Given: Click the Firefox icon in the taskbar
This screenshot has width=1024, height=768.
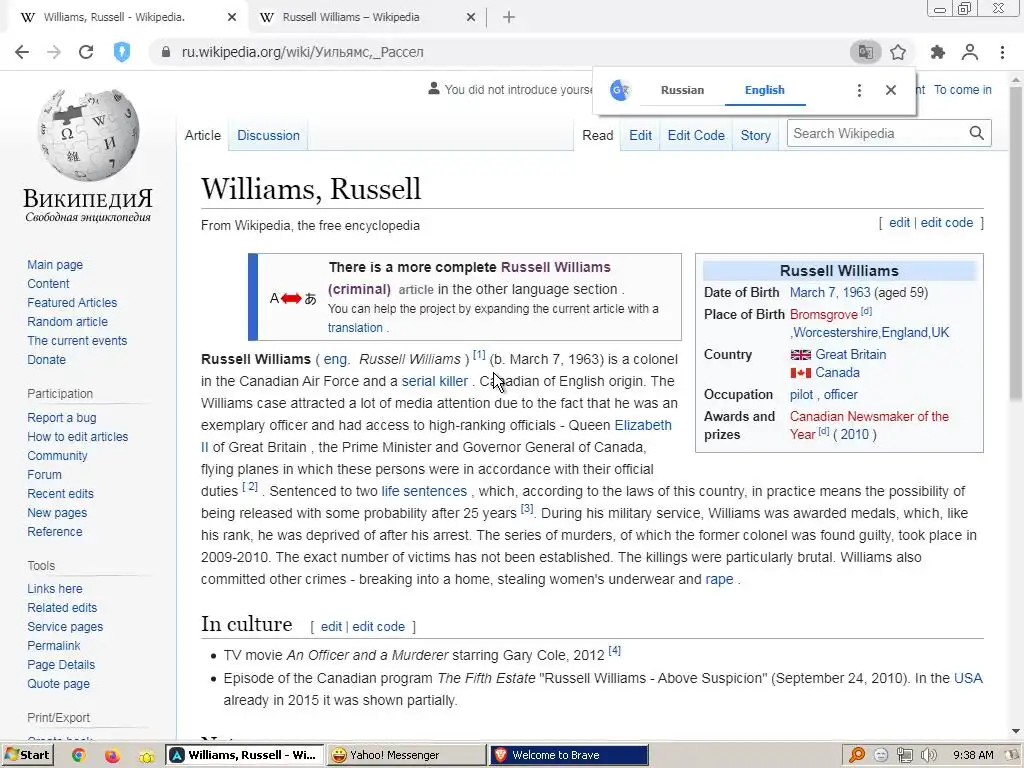Looking at the screenshot, I should click(x=112, y=755).
